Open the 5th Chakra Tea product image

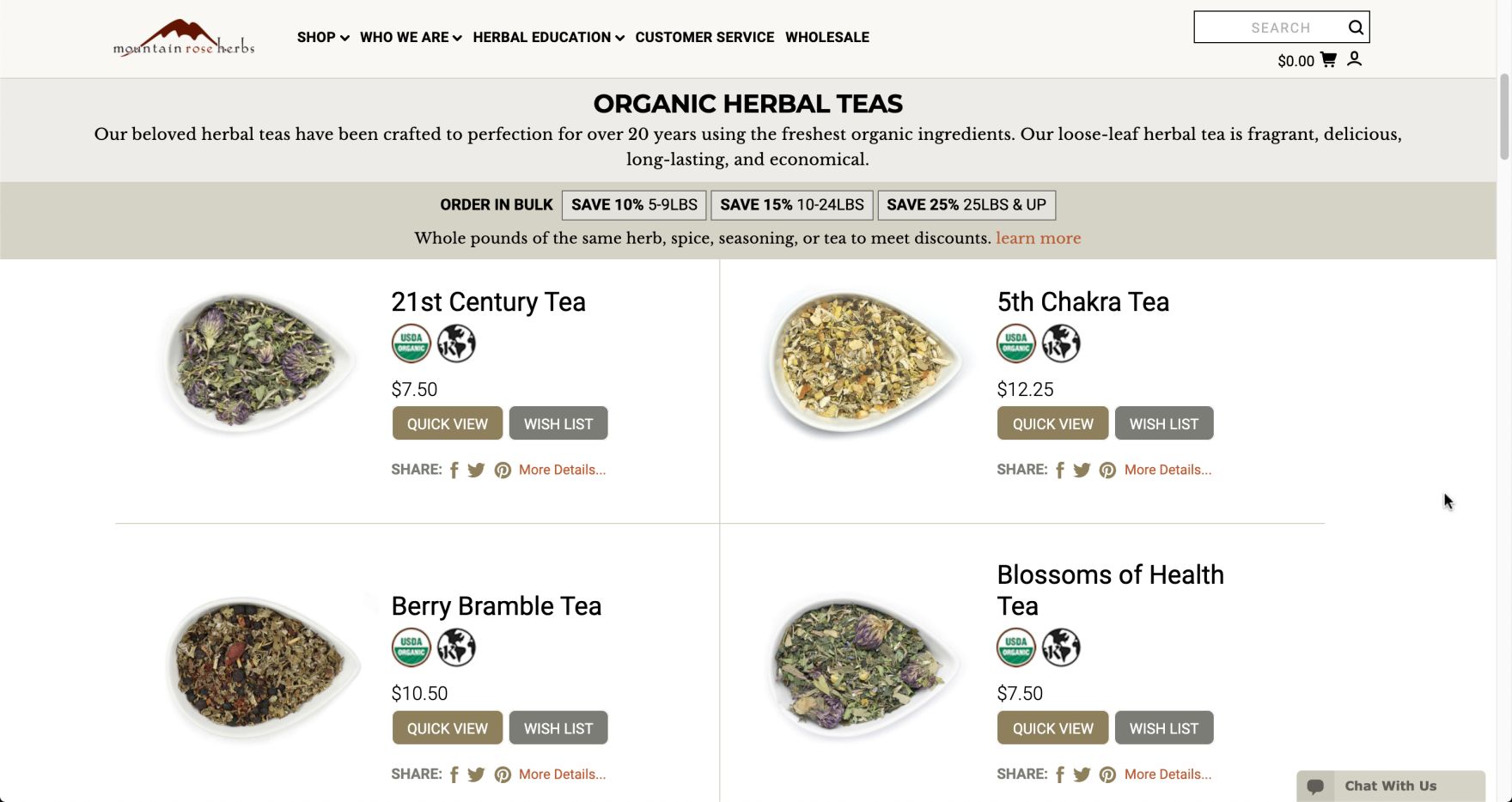click(863, 361)
